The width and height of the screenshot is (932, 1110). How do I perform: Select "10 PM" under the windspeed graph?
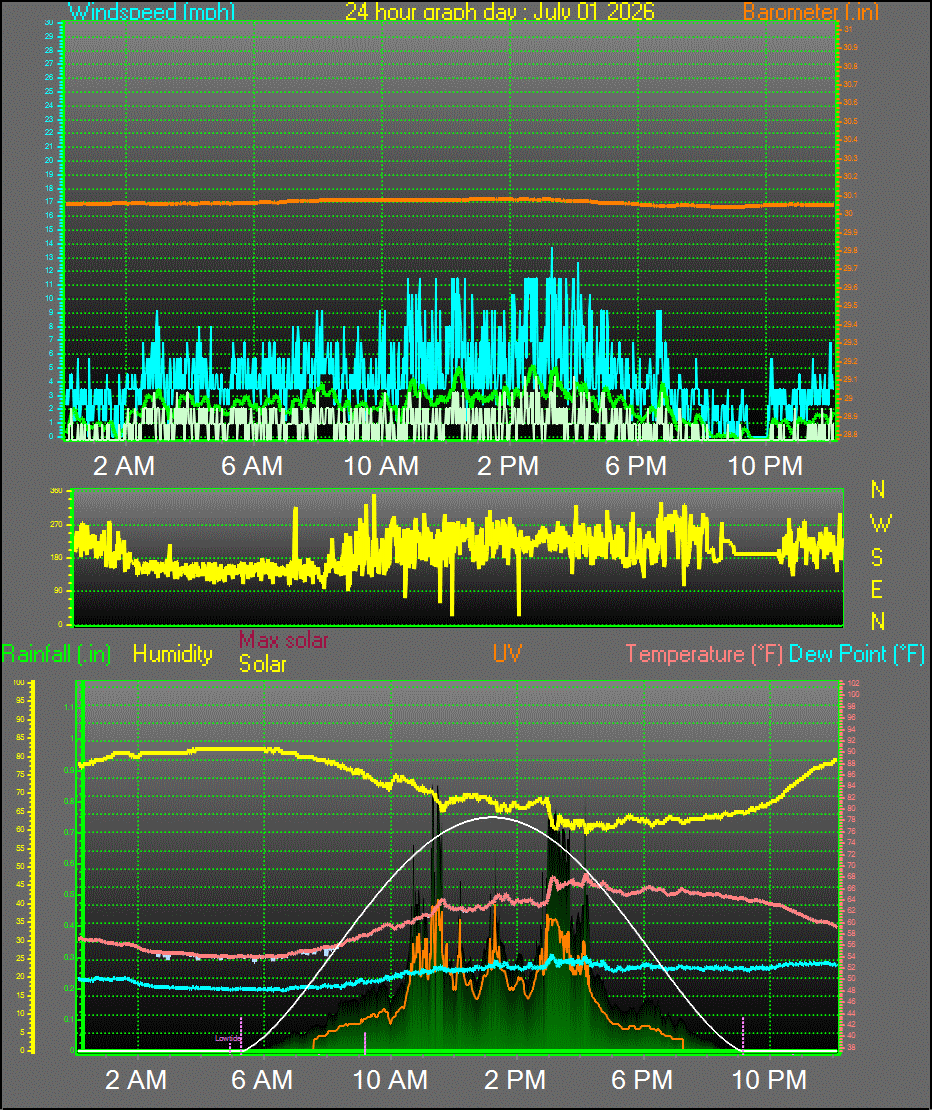pos(765,466)
